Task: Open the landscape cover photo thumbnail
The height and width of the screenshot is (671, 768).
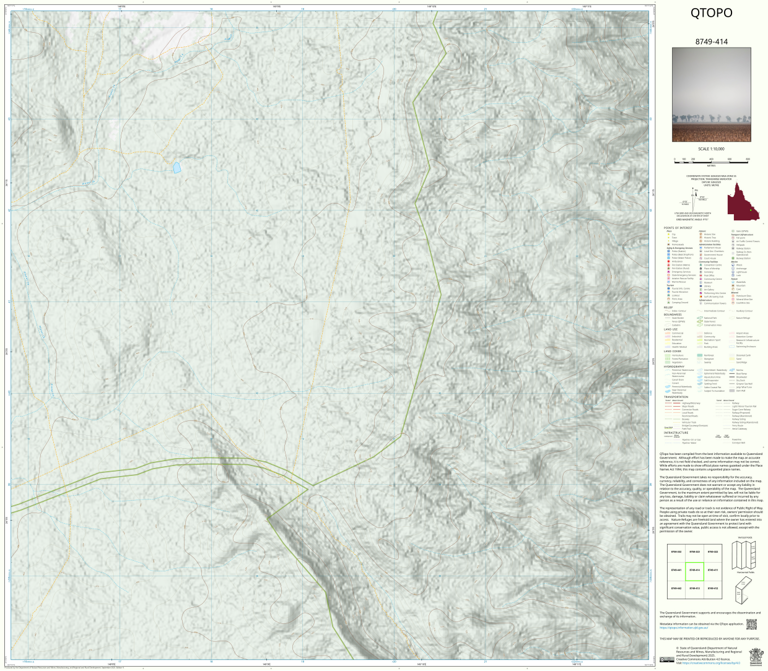Action: point(711,95)
